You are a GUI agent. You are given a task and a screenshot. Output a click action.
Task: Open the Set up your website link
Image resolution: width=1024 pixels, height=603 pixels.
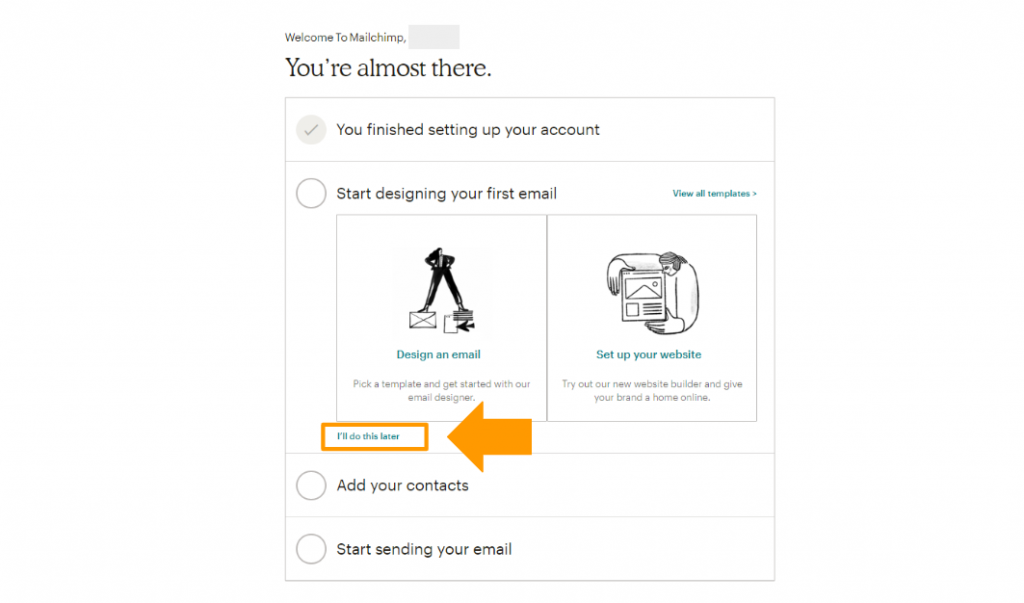[x=649, y=355]
